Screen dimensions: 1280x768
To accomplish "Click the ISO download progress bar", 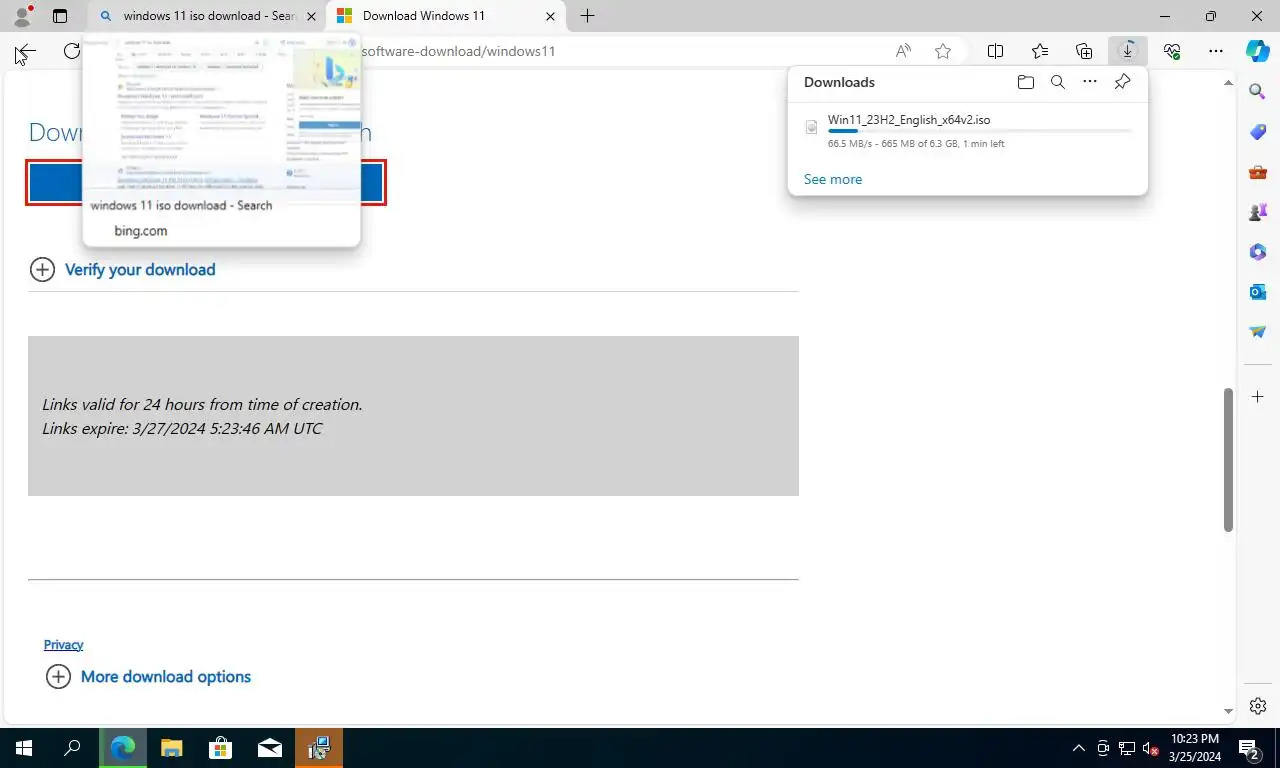I will coord(980,131).
